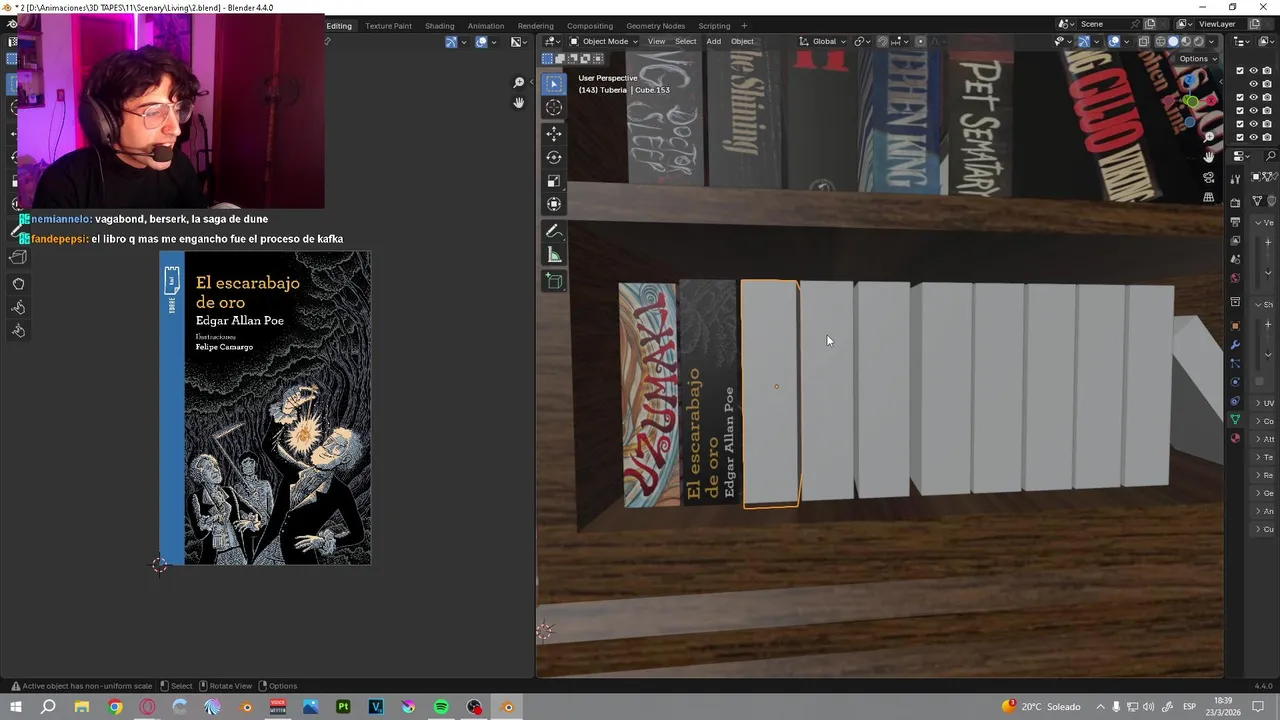Open the Material properties tab
1280x720 pixels.
[1236, 437]
